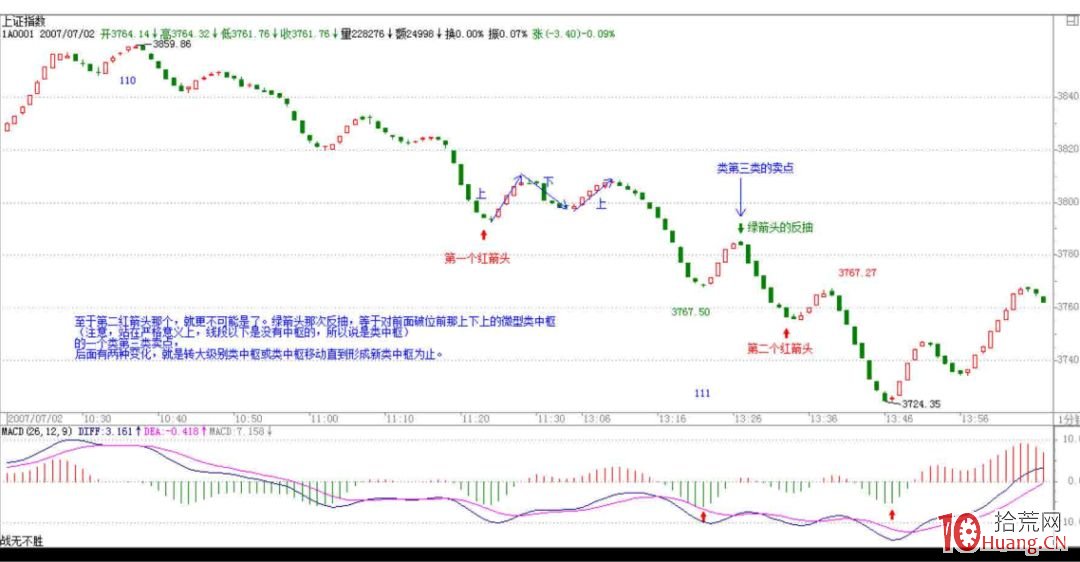The height and width of the screenshot is (562, 1080).
Task: Click the green price label 3767.50
Action: click(691, 312)
